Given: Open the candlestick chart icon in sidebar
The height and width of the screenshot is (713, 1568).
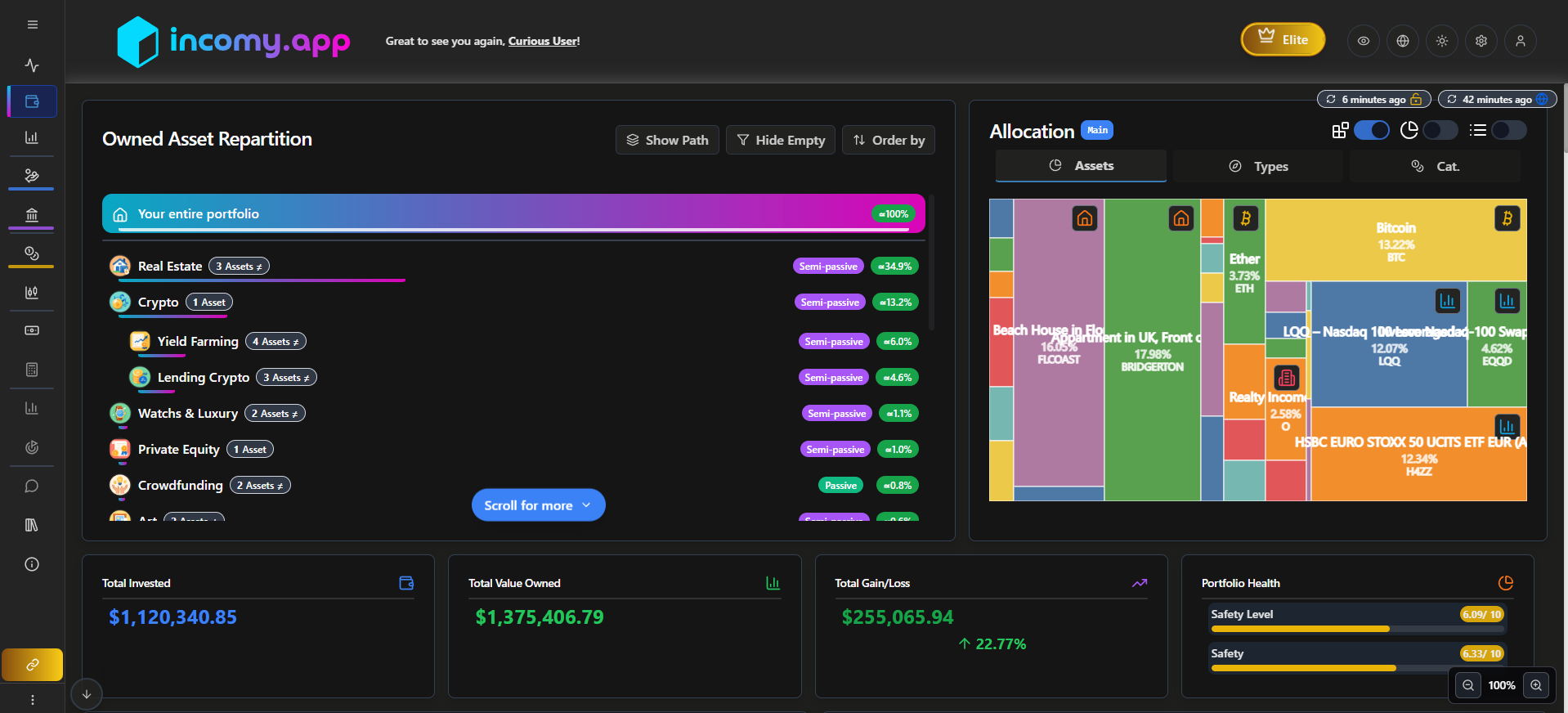Looking at the screenshot, I should point(32,292).
